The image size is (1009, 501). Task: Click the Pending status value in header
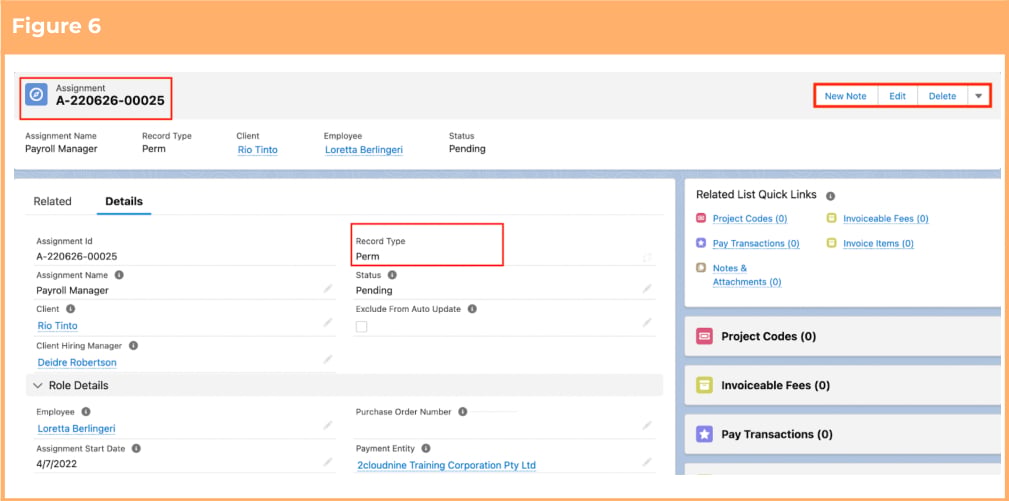pos(467,149)
